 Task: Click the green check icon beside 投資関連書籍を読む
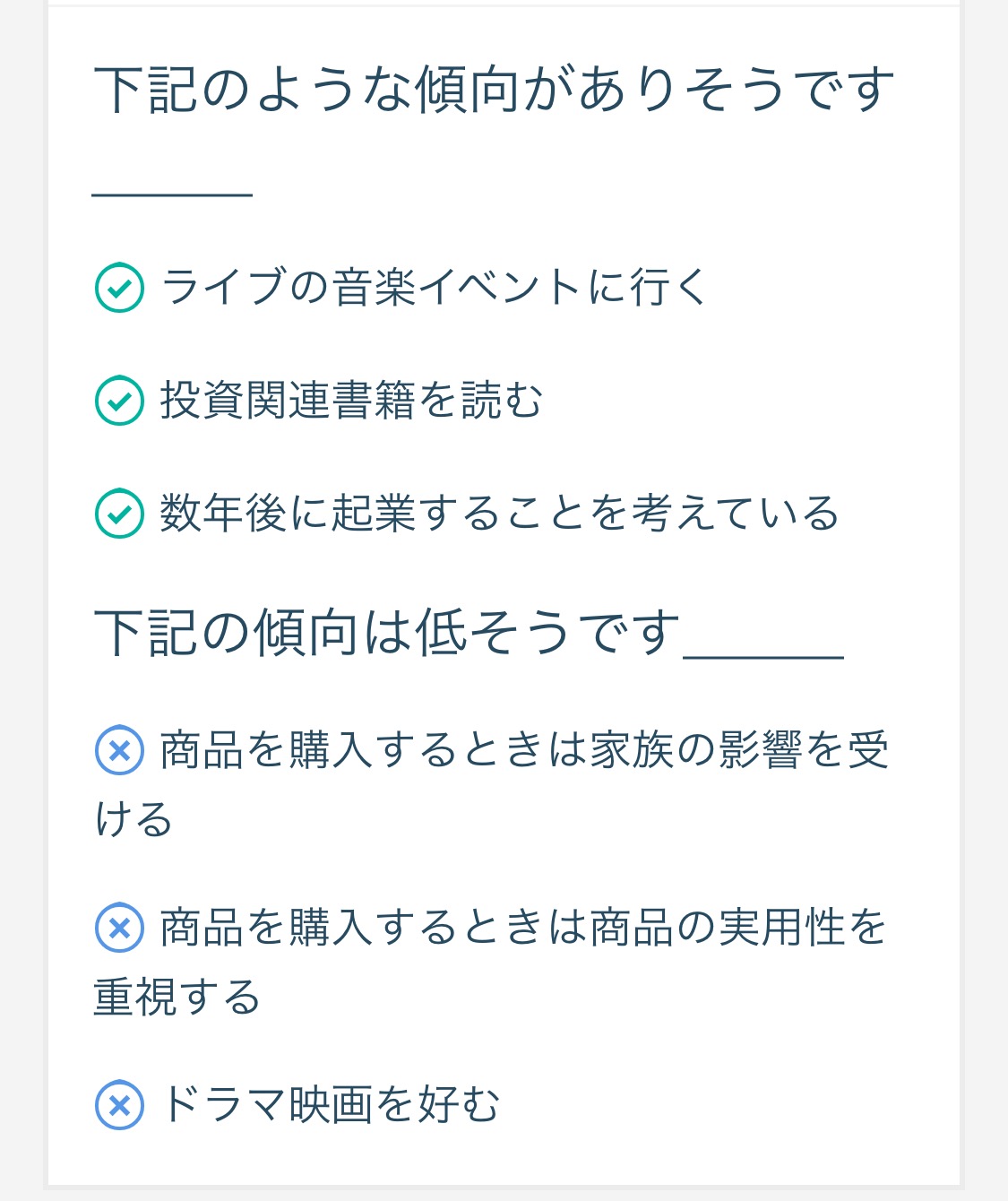(x=119, y=401)
